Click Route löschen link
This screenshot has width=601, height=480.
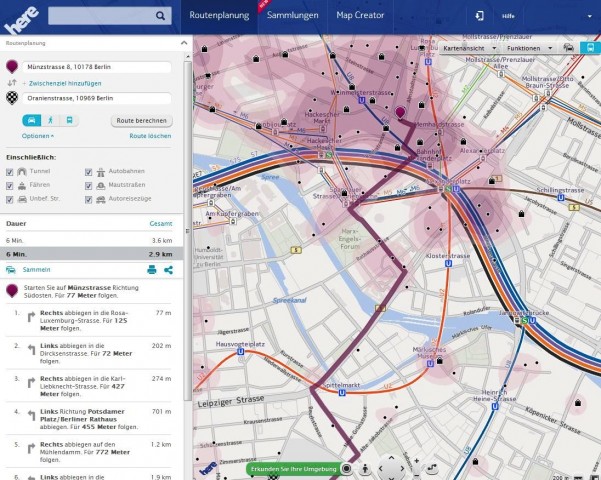(x=150, y=136)
